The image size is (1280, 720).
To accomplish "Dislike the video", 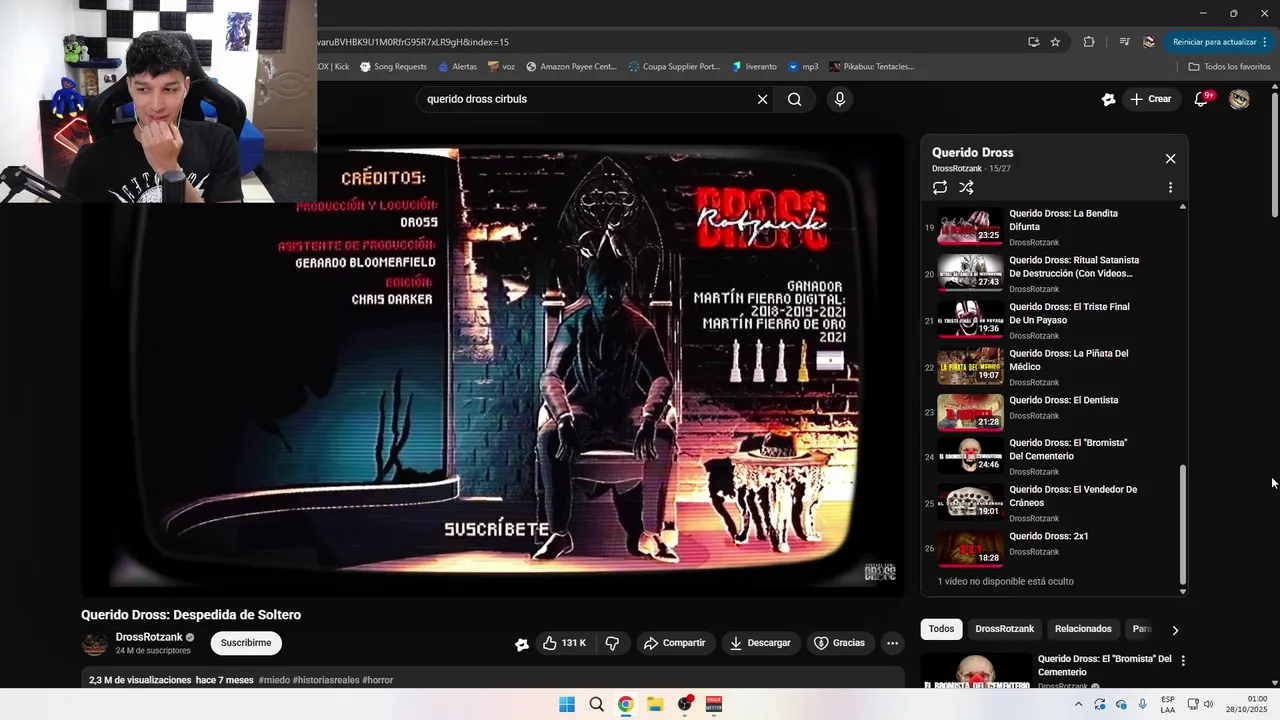I will tap(613, 643).
